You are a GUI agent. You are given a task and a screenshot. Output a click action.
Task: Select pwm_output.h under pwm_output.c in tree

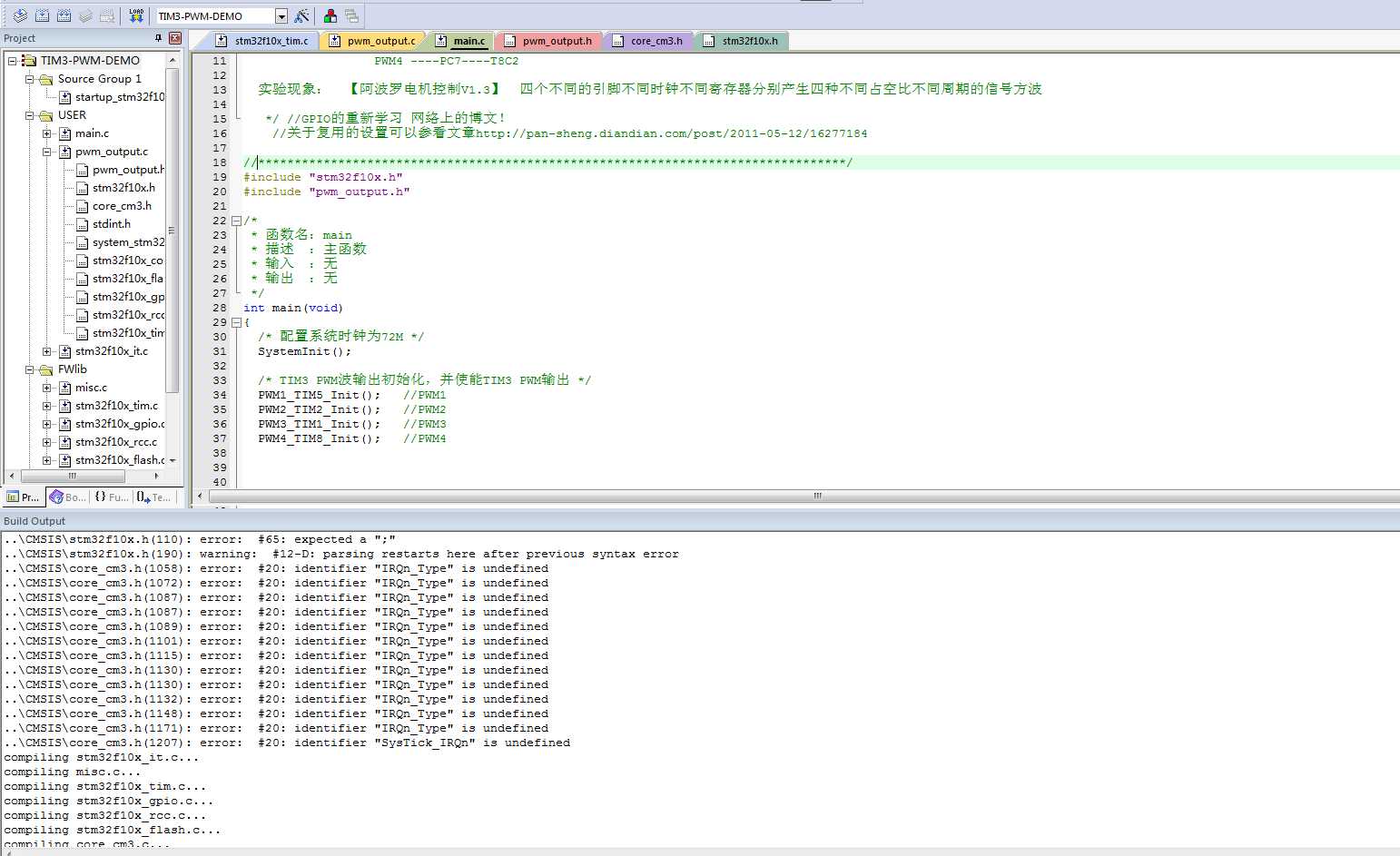point(128,170)
